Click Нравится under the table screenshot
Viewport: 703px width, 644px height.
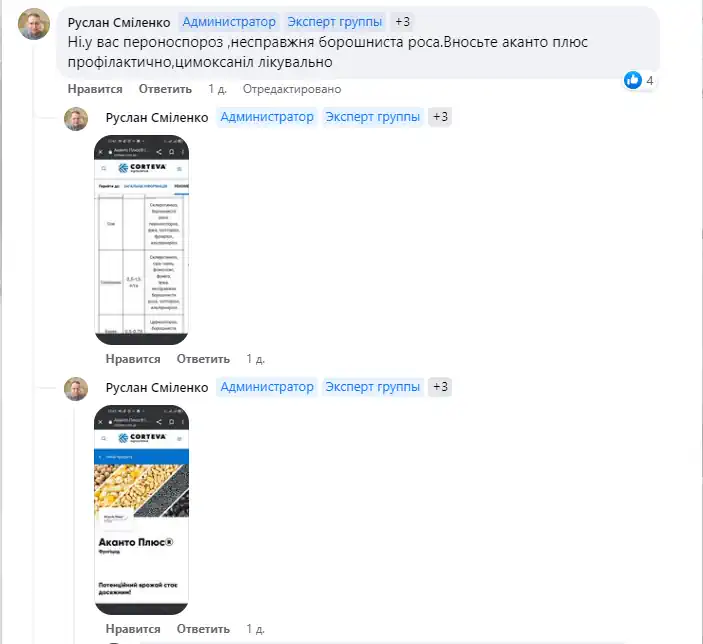133,359
